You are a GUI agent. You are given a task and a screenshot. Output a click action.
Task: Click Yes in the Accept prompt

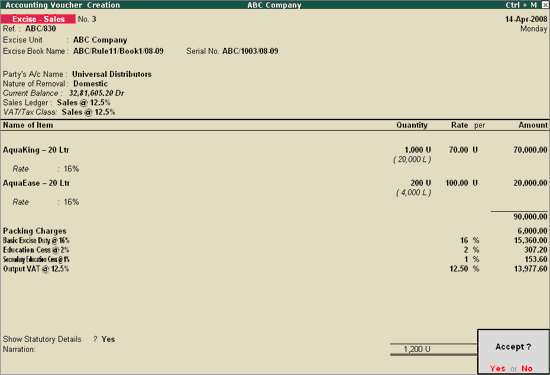coord(497,368)
